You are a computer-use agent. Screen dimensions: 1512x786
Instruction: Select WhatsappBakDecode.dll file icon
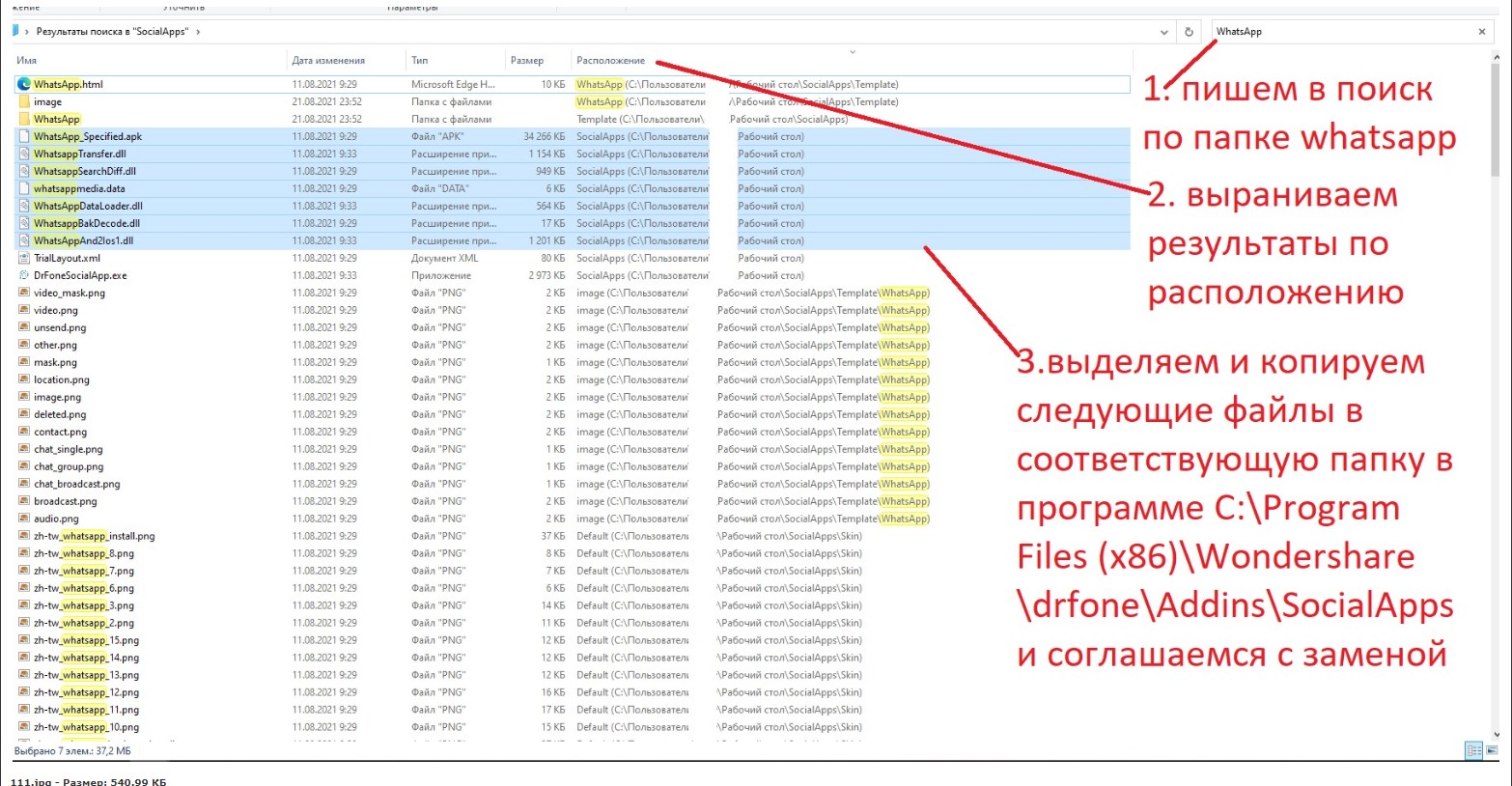24,223
